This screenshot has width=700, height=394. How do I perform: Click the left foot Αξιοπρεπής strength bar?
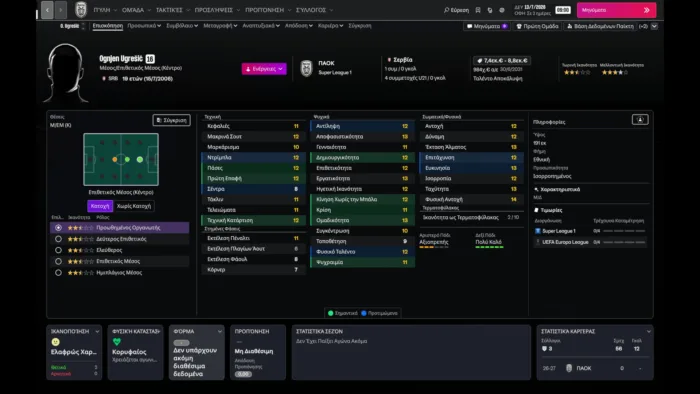pyautogui.click(x=433, y=247)
